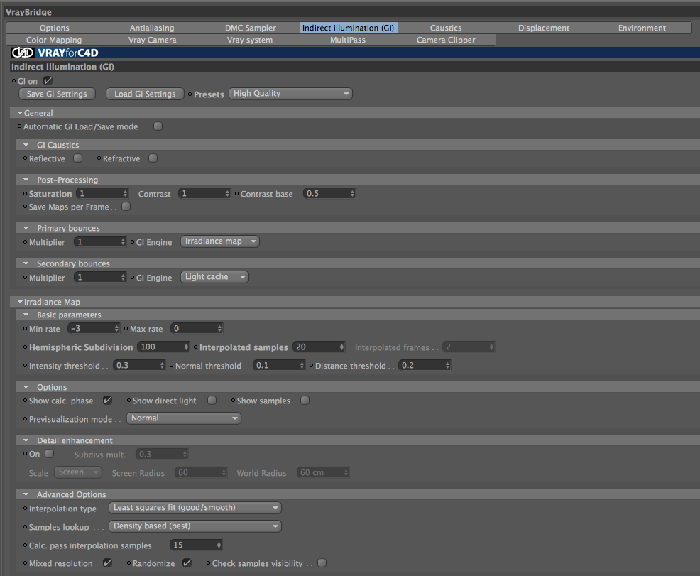Open Secondary bounces GI Engine Light cache dropdown
This screenshot has height=576, width=700.
coord(214,277)
